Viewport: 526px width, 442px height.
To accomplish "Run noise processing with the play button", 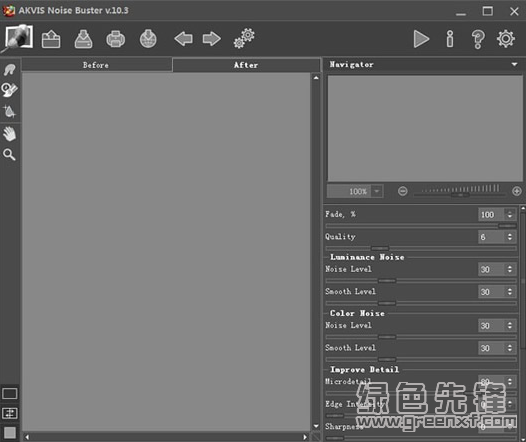I will click(x=421, y=39).
